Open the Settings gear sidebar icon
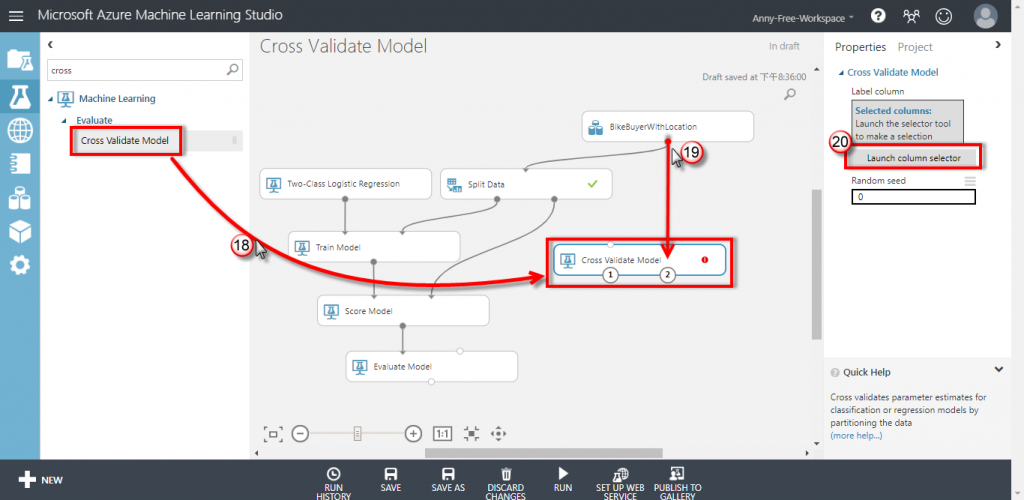The width and height of the screenshot is (1024, 500). pyautogui.click(x=20, y=265)
